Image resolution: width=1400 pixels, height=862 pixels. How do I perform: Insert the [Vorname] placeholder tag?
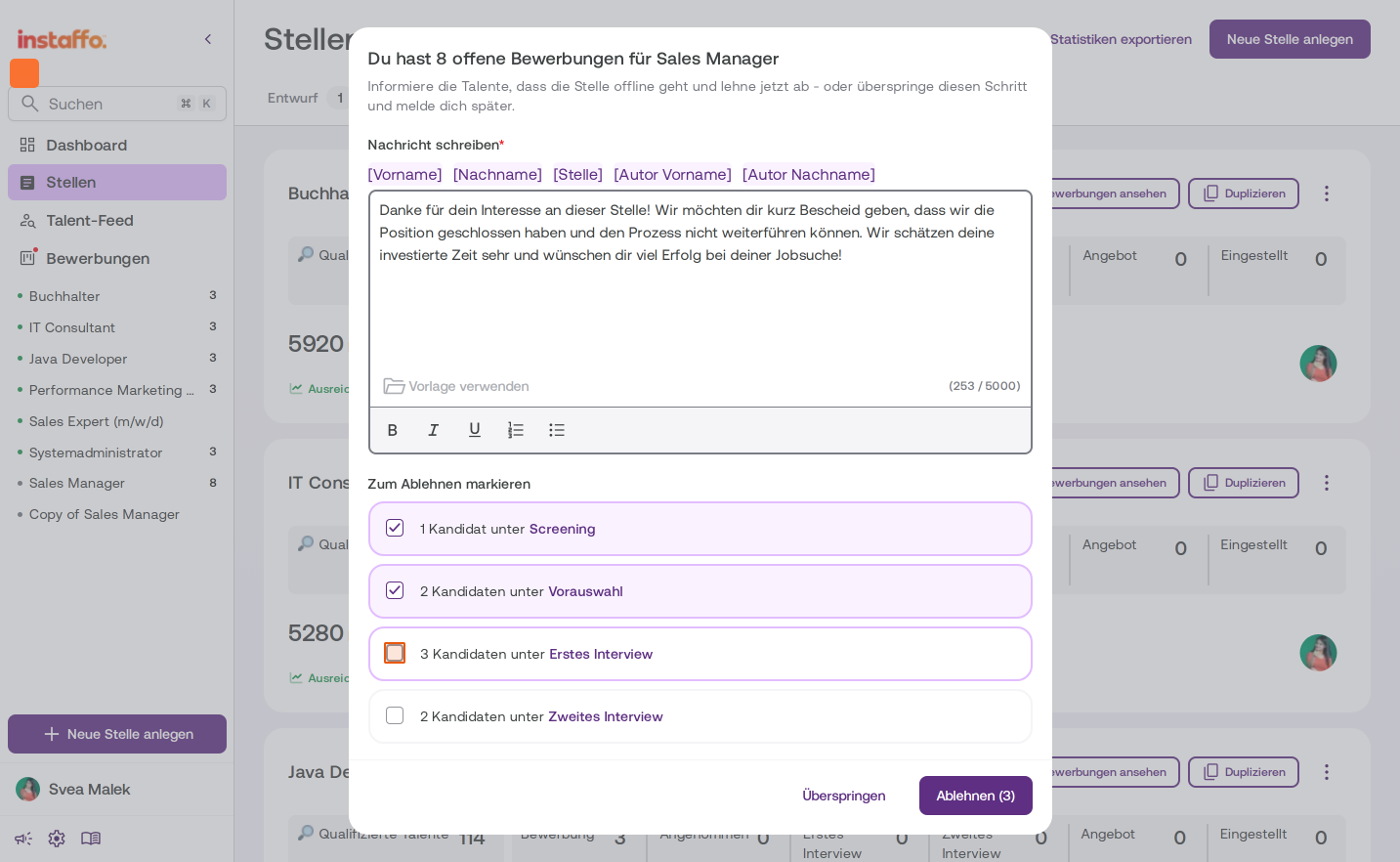click(x=404, y=174)
